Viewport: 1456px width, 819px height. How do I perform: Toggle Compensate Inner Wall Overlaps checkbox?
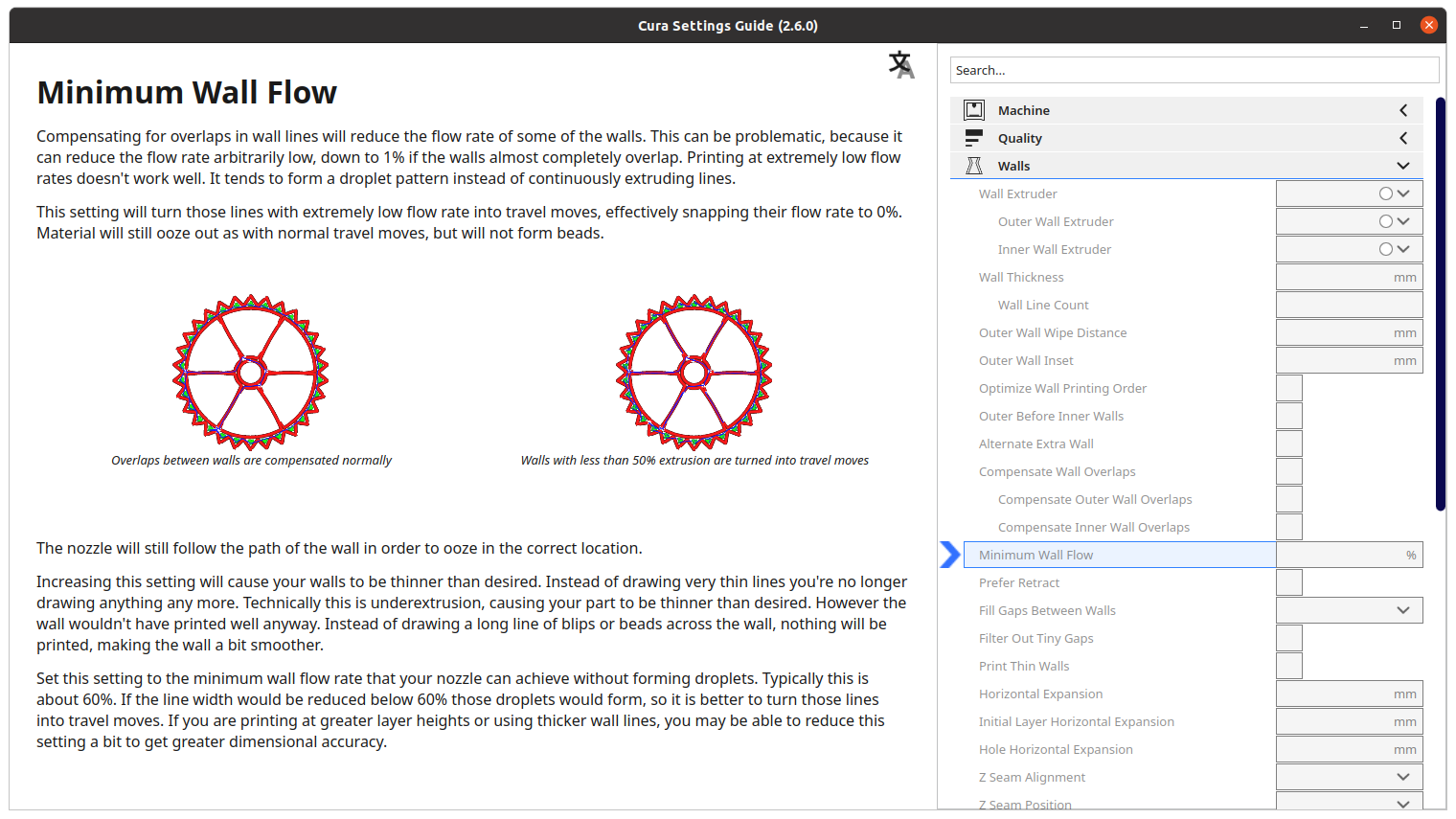point(1289,527)
